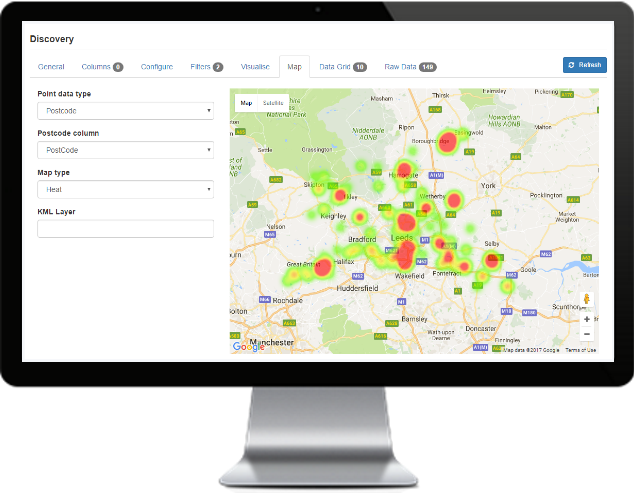This screenshot has height=493, width=636.
Task: Click the Leeds label on the map
Action: click(x=402, y=238)
